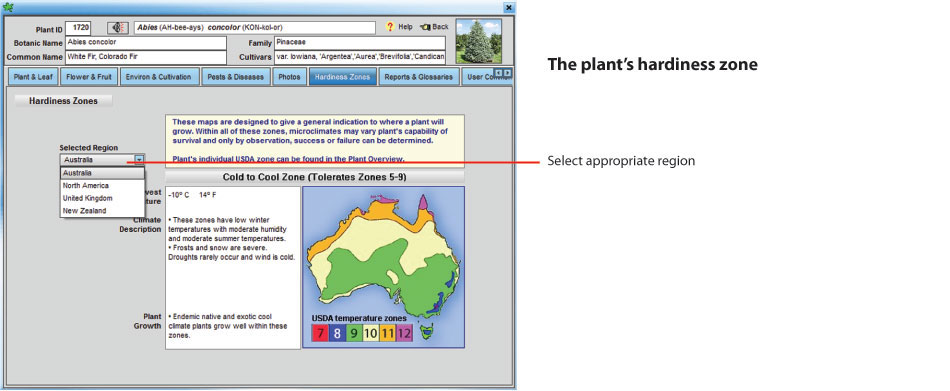Viewport: 950px width, 391px height.
Task: Click the red zone 7 legend swatch
Action: click(x=320, y=333)
